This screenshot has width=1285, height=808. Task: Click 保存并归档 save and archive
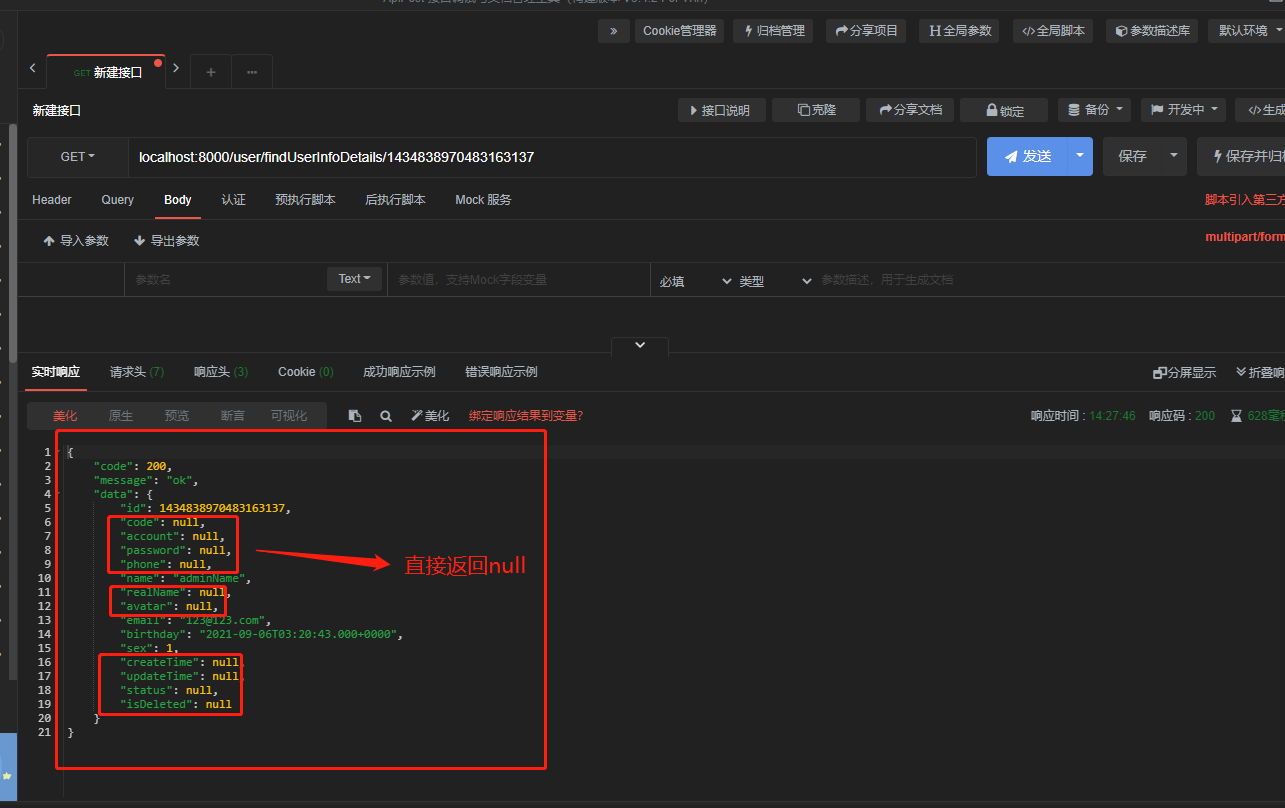pyautogui.click(x=1241, y=156)
